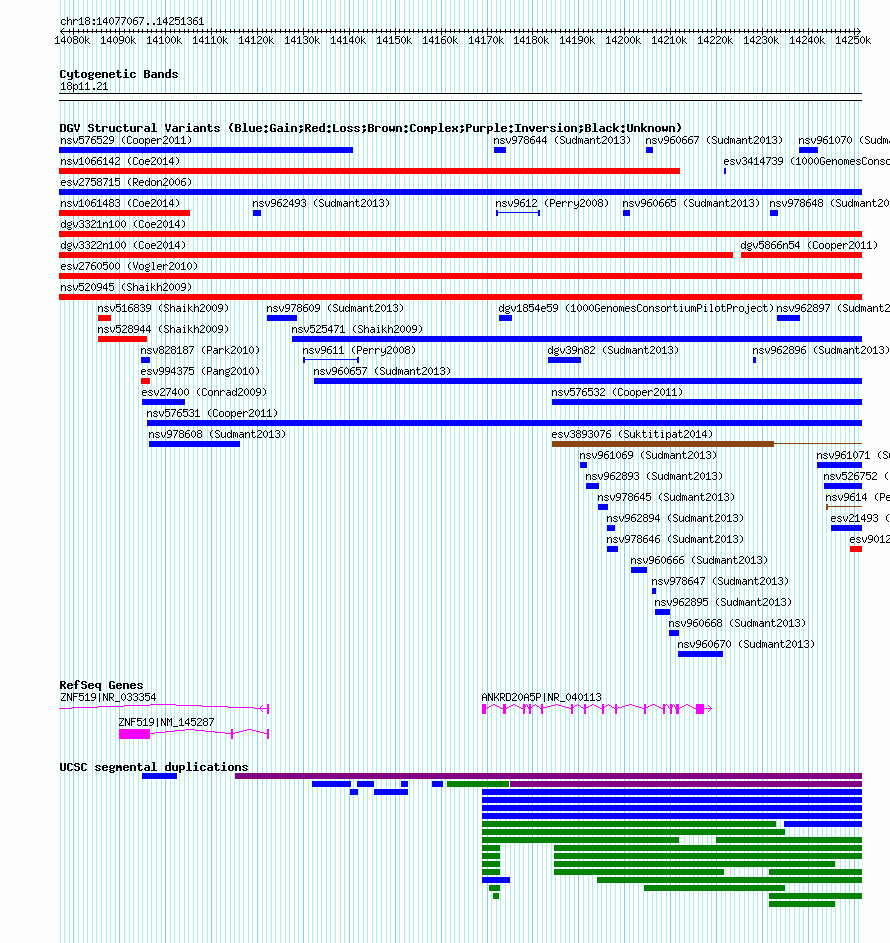890x943 pixels.
Task: Click nsv978647 (Sudmant2013) label
Action: point(720,582)
